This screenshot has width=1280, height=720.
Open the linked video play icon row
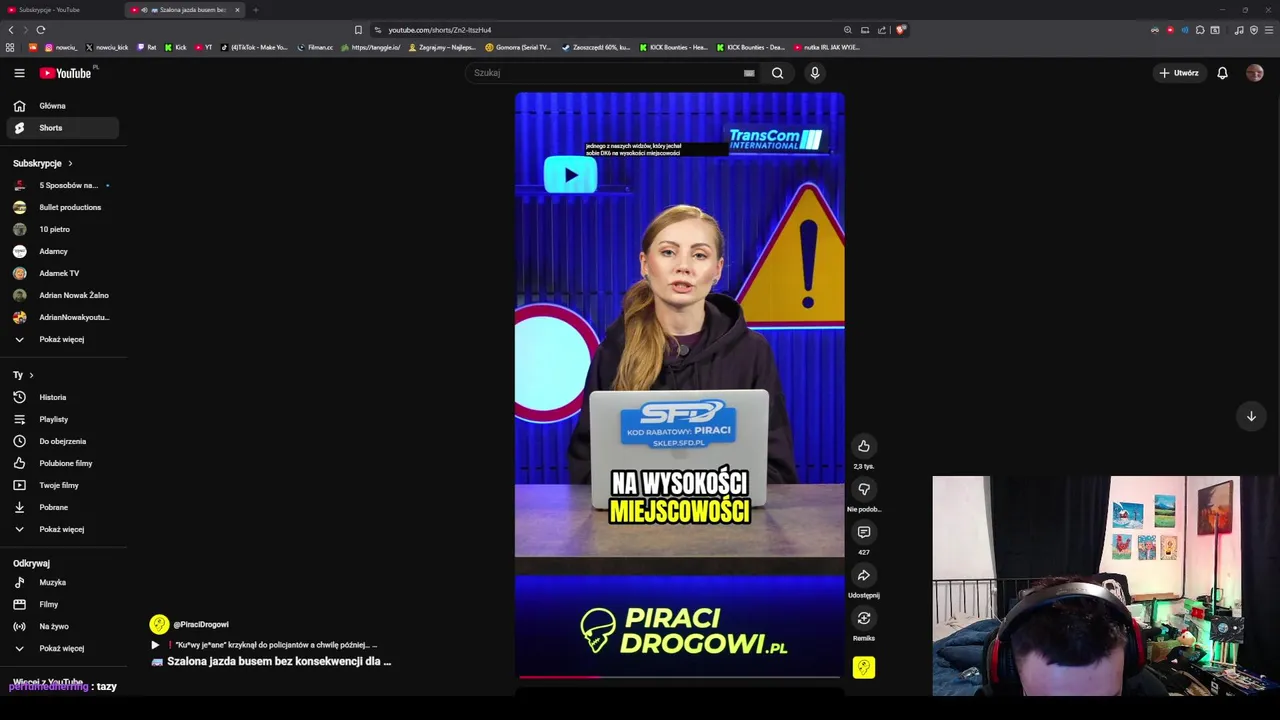point(263,645)
